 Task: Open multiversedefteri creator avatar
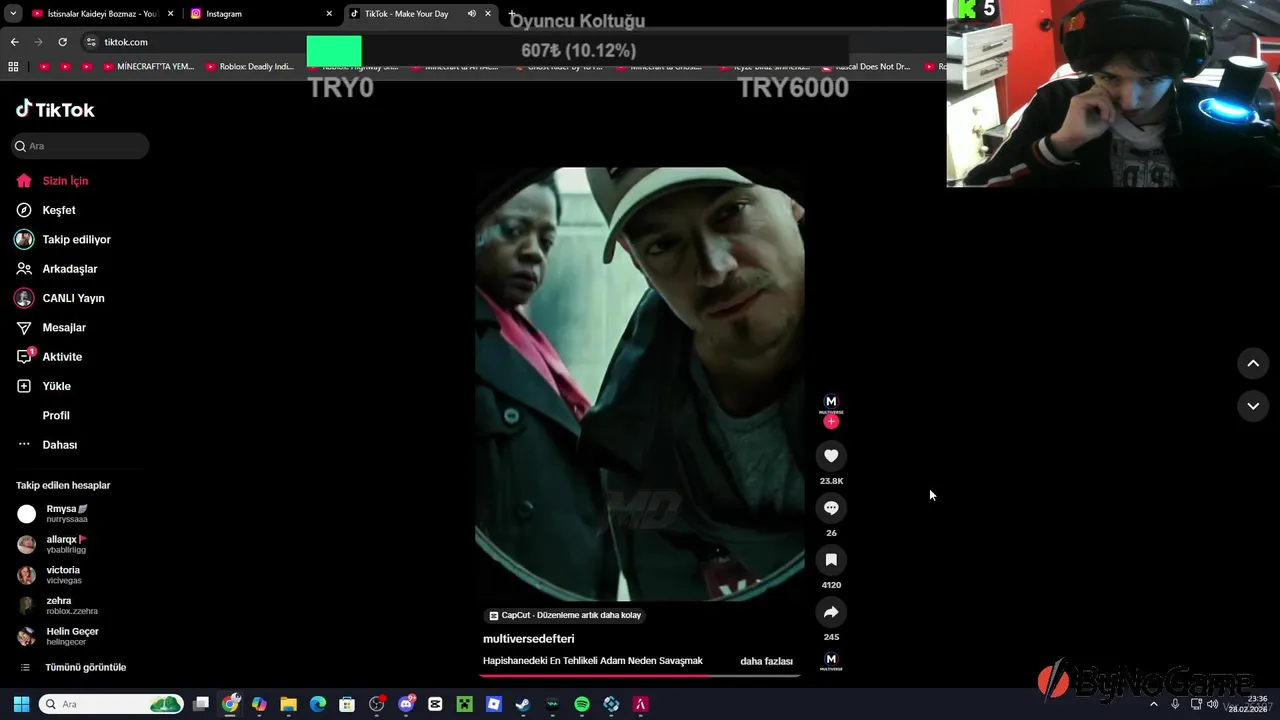click(831, 403)
